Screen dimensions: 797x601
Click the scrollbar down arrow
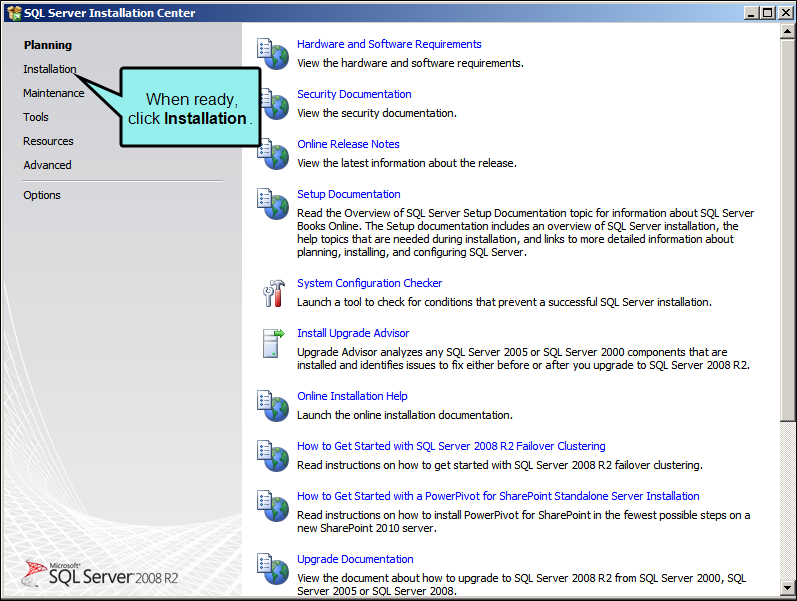pos(787,587)
